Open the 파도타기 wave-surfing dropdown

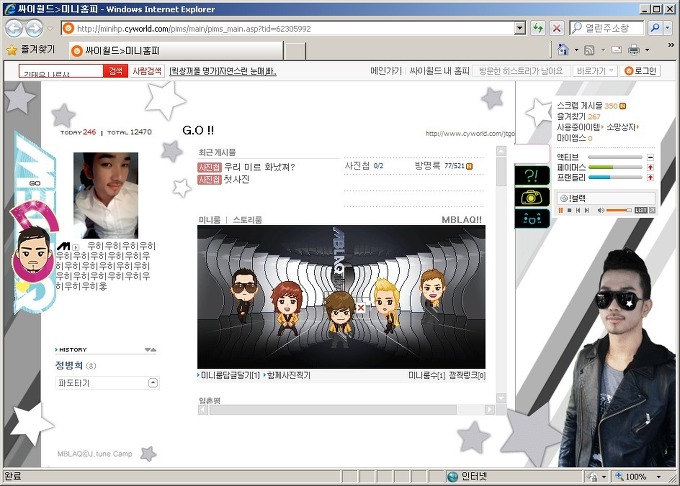(x=107, y=383)
